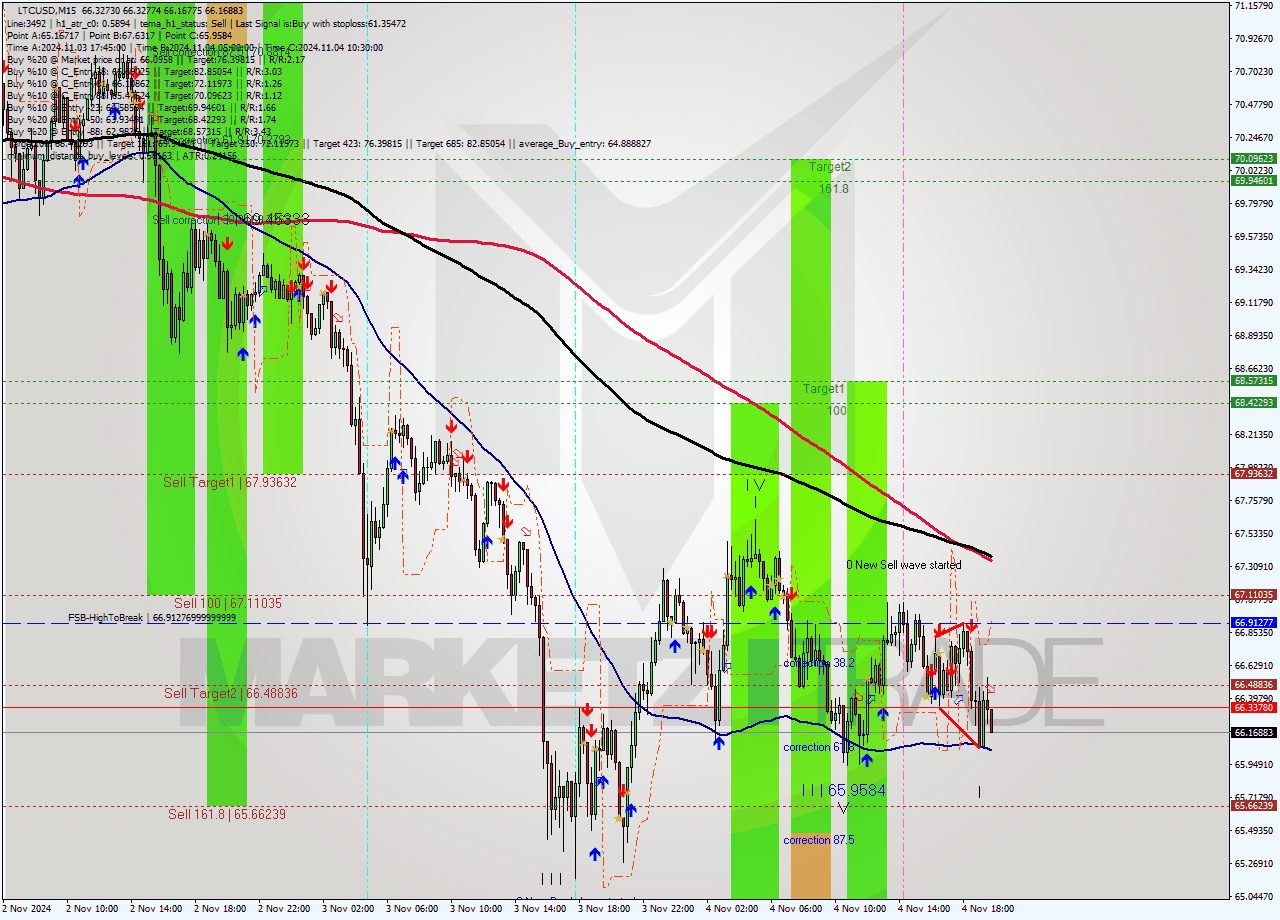This screenshot has width=1280, height=920.
Task: Click the bright red 66.33780 price tag
Action: point(1253,707)
